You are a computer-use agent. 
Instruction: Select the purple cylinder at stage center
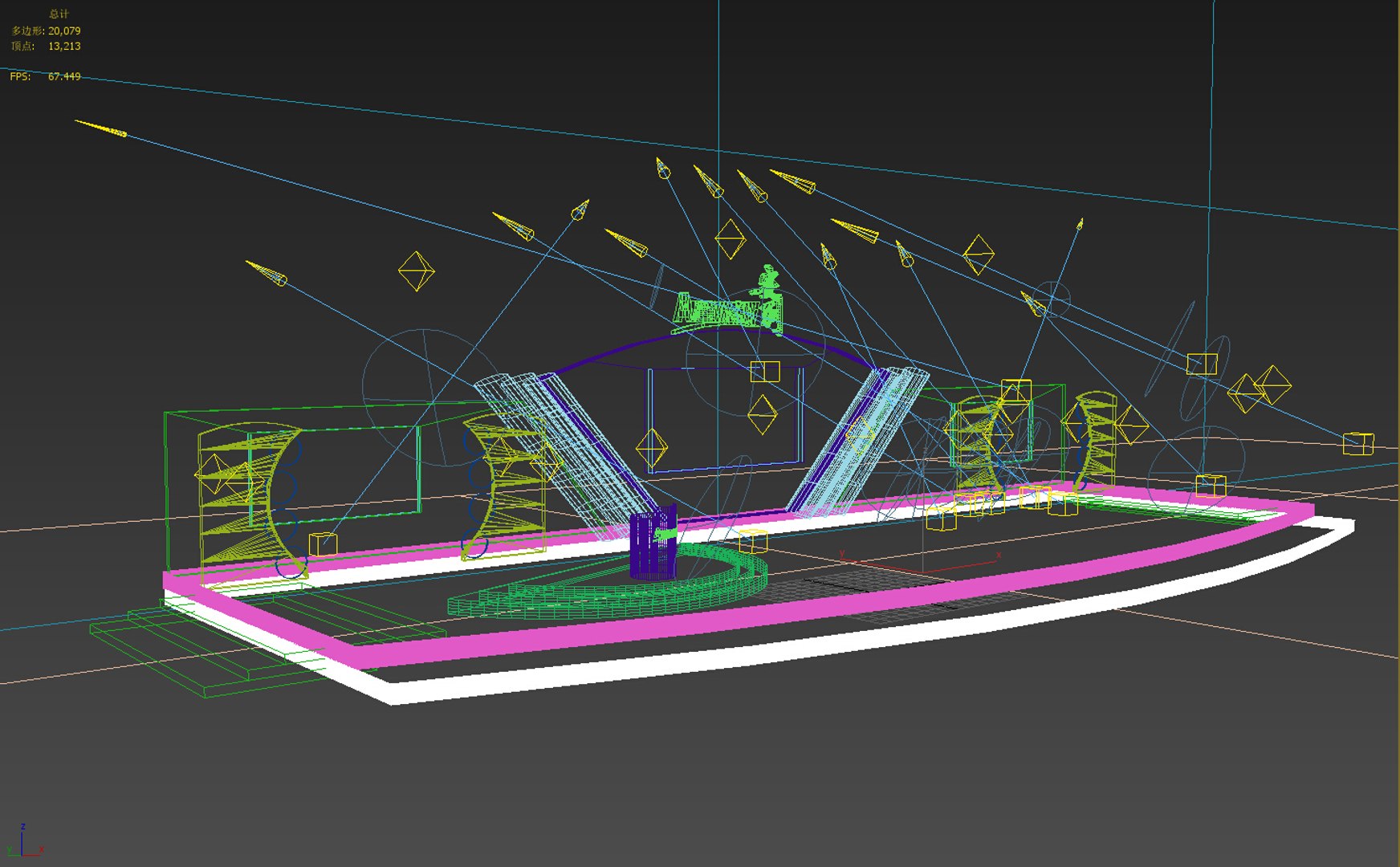pyautogui.click(x=653, y=544)
